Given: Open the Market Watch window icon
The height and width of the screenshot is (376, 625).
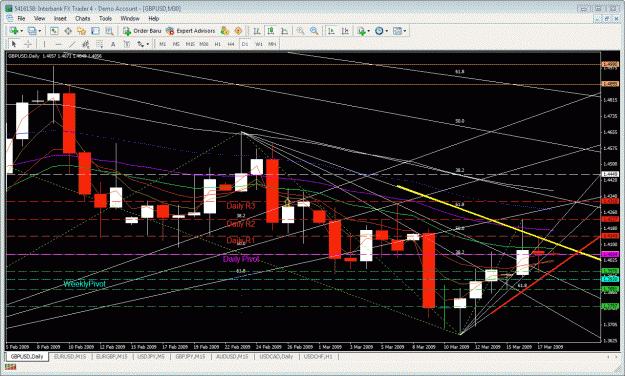Looking at the screenshot, I should coord(54,31).
